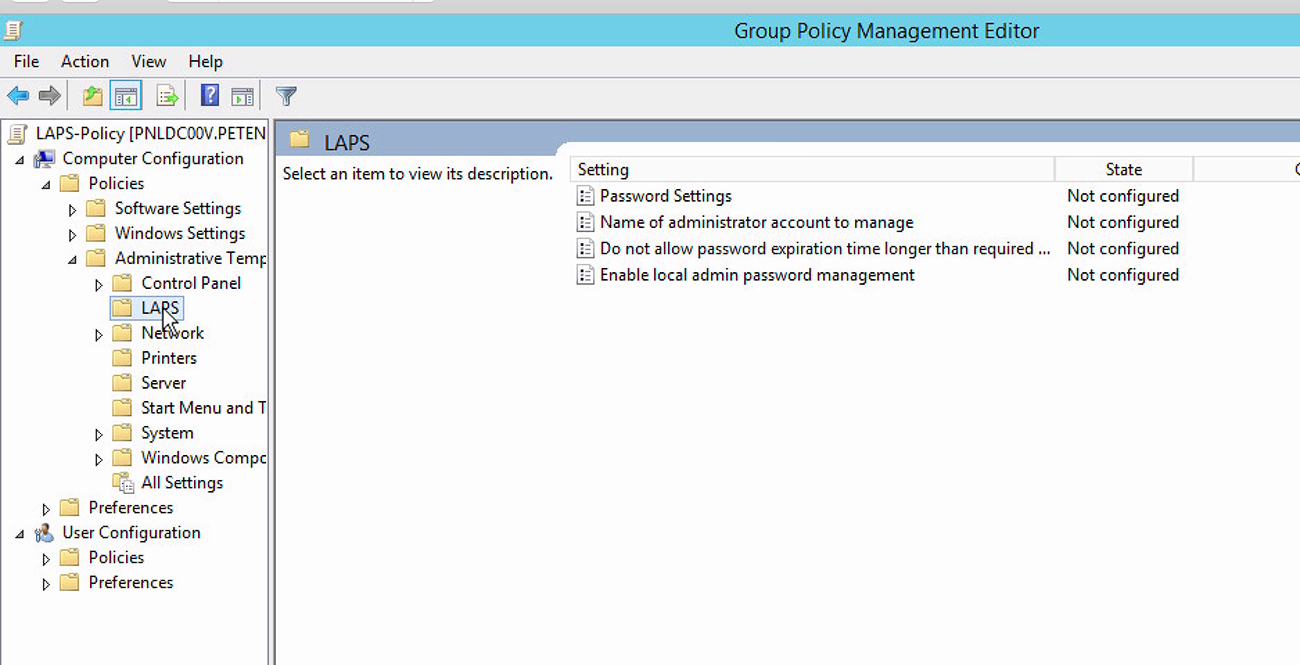
Task: Expand the Preferences node under User Configuration
Action: [x=46, y=582]
